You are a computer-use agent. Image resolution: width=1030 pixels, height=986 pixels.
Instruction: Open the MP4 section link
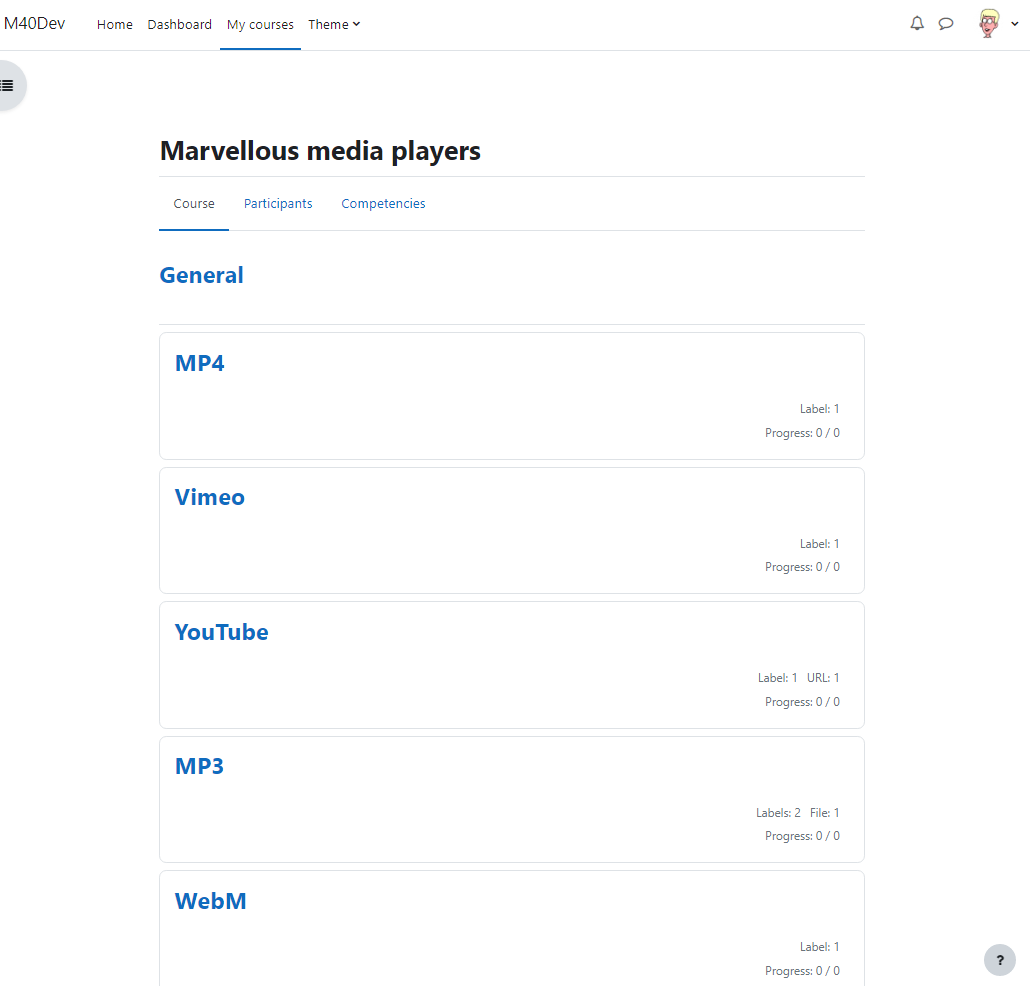click(x=200, y=363)
